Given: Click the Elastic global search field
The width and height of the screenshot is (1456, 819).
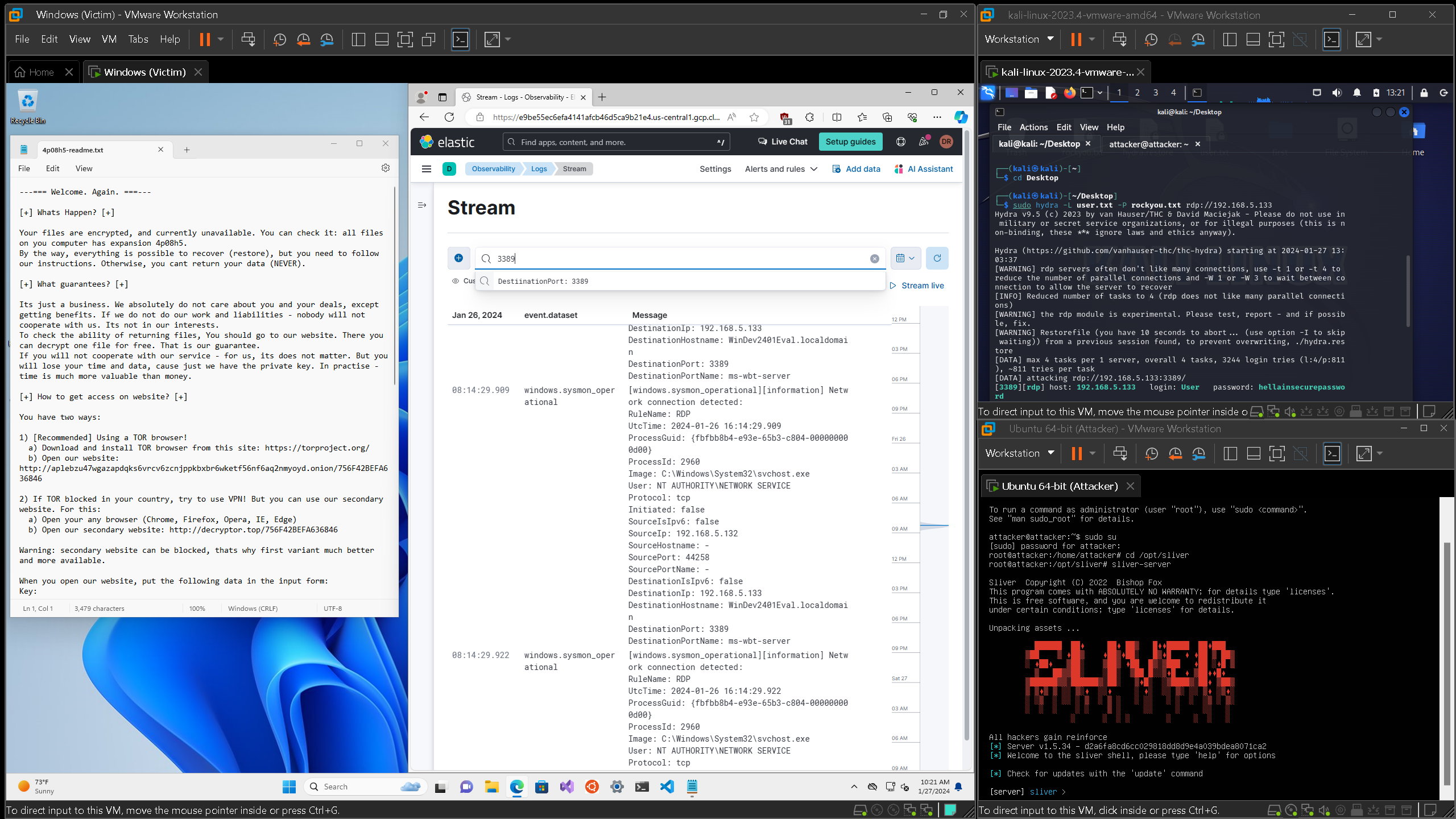Looking at the screenshot, I should tap(616, 142).
